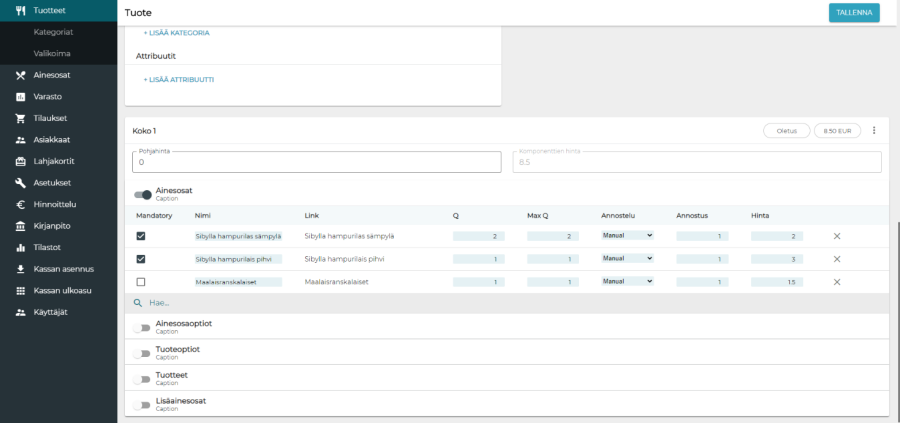Uncheck Mandatory for Sibylla hampurilais sämpylä
This screenshot has height=423, width=900.
[x=141, y=236]
